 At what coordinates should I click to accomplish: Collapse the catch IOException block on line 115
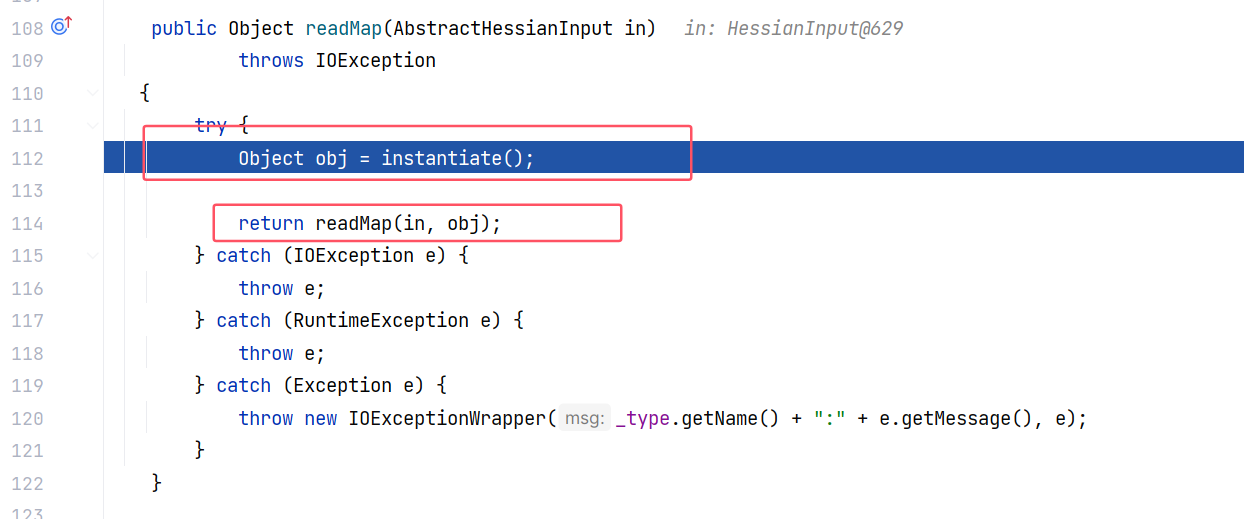point(93,256)
